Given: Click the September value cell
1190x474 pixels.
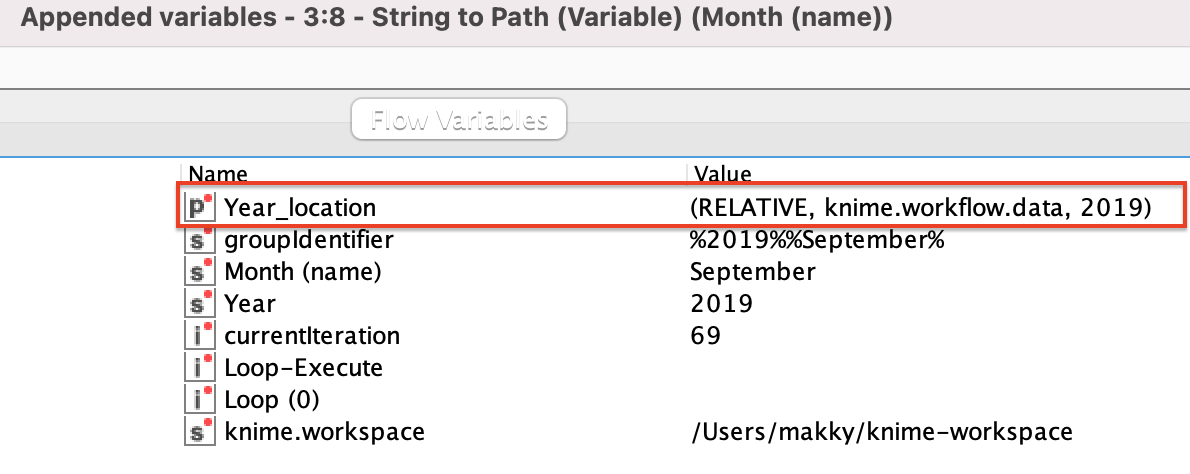Looking at the screenshot, I should coord(752,272).
